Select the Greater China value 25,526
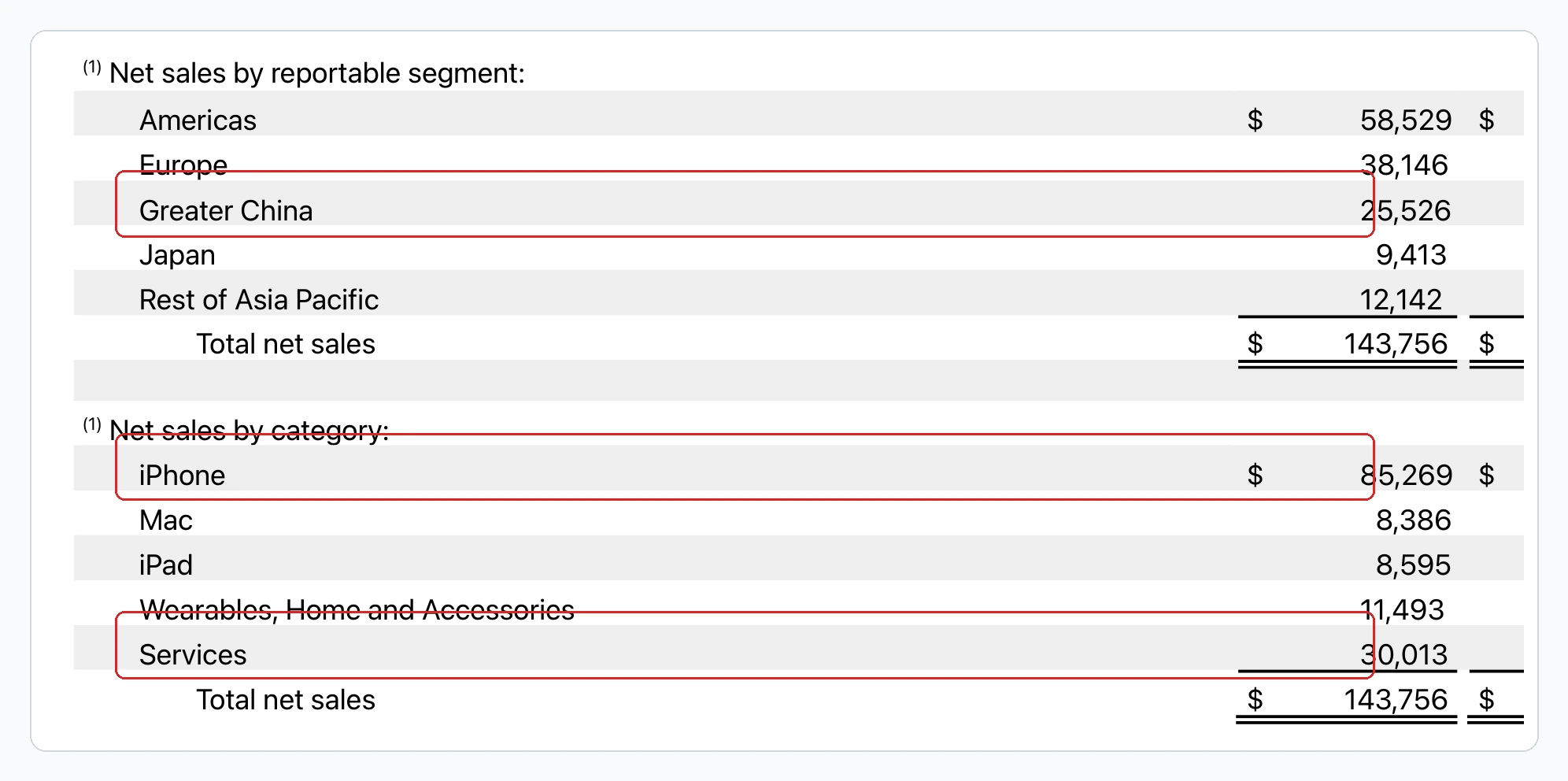Screen dimensions: 1568x781 click(1405, 211)
